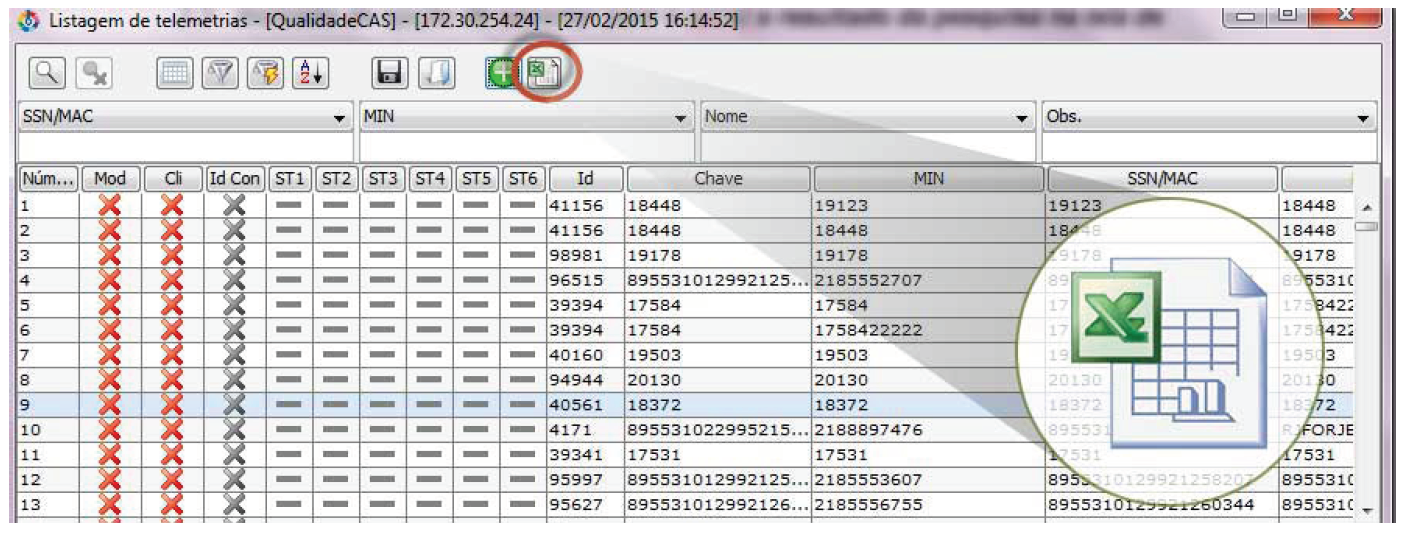
Task: Click the table scrollbar down arrow
Action: click(x=1366, y=511)
